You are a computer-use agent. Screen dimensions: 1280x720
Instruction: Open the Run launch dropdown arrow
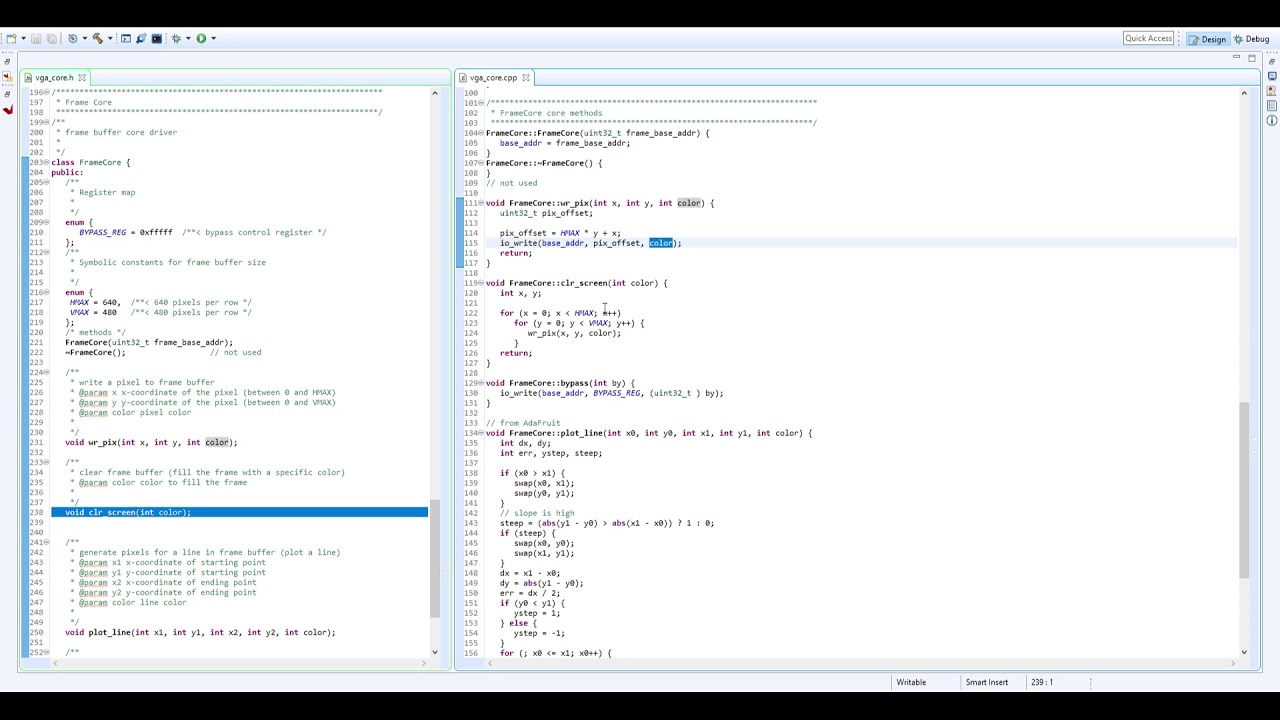pos(214,38)
